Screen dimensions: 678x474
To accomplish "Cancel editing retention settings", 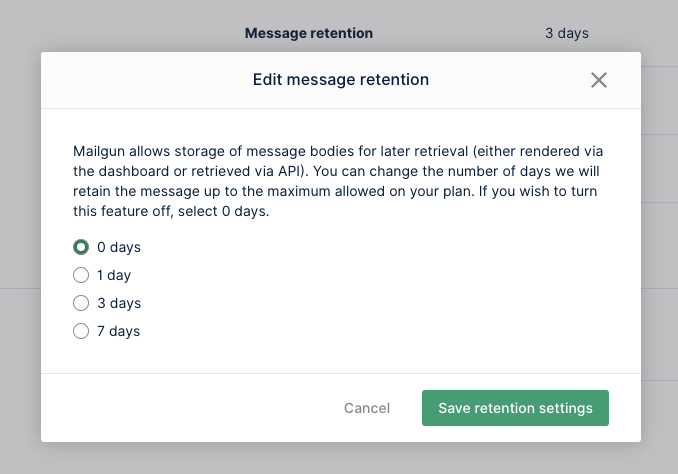I will coord(367,408).
